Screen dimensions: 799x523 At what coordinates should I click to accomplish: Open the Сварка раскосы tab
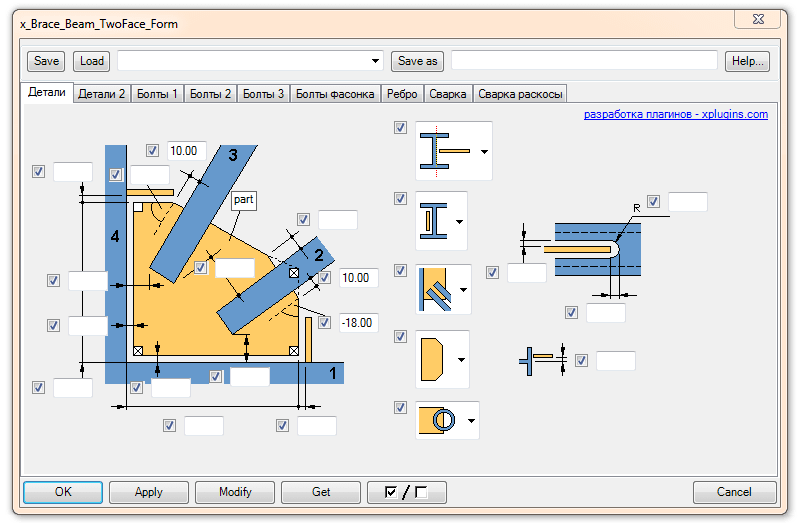[x=520, y=94]
